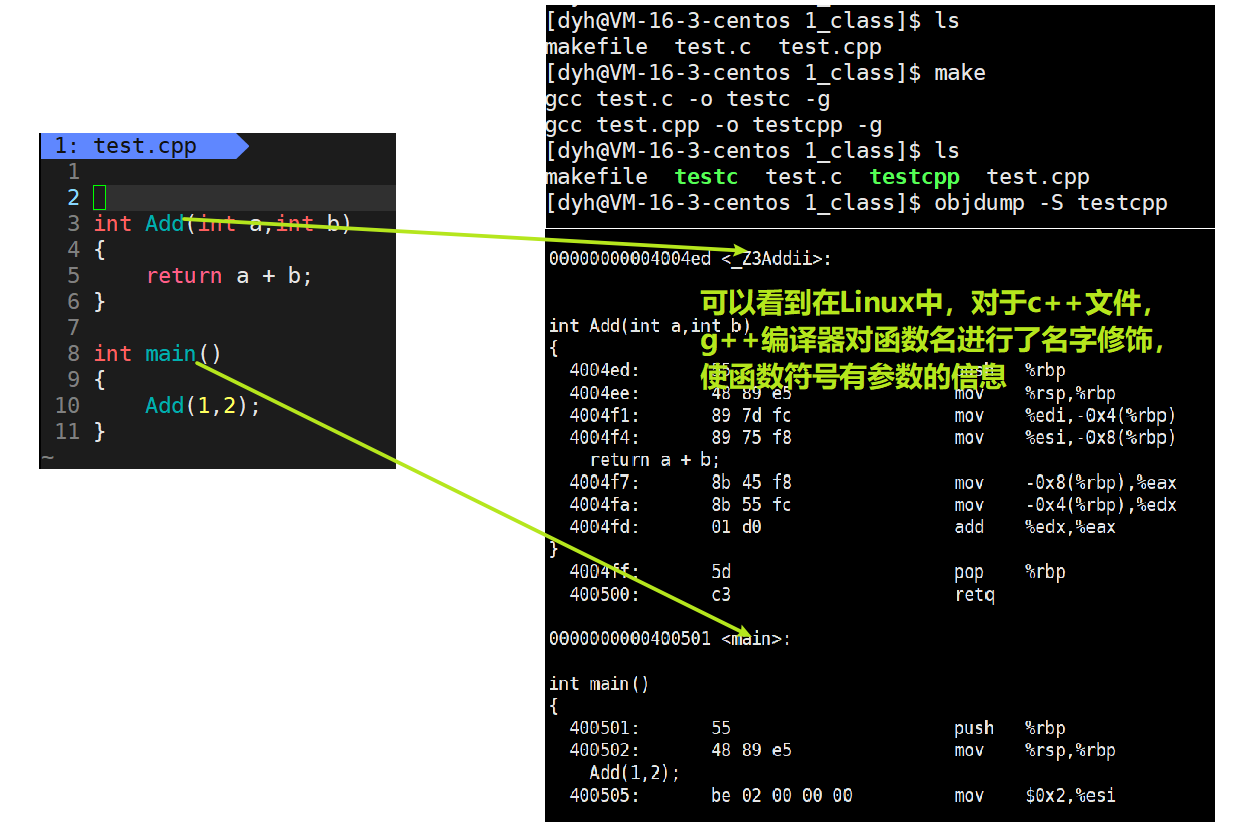Image resolution: width=1250 pixels, height=835 pixels.
Task: Click the closing brace on vim line 11
Action: (x=99, y=431)
